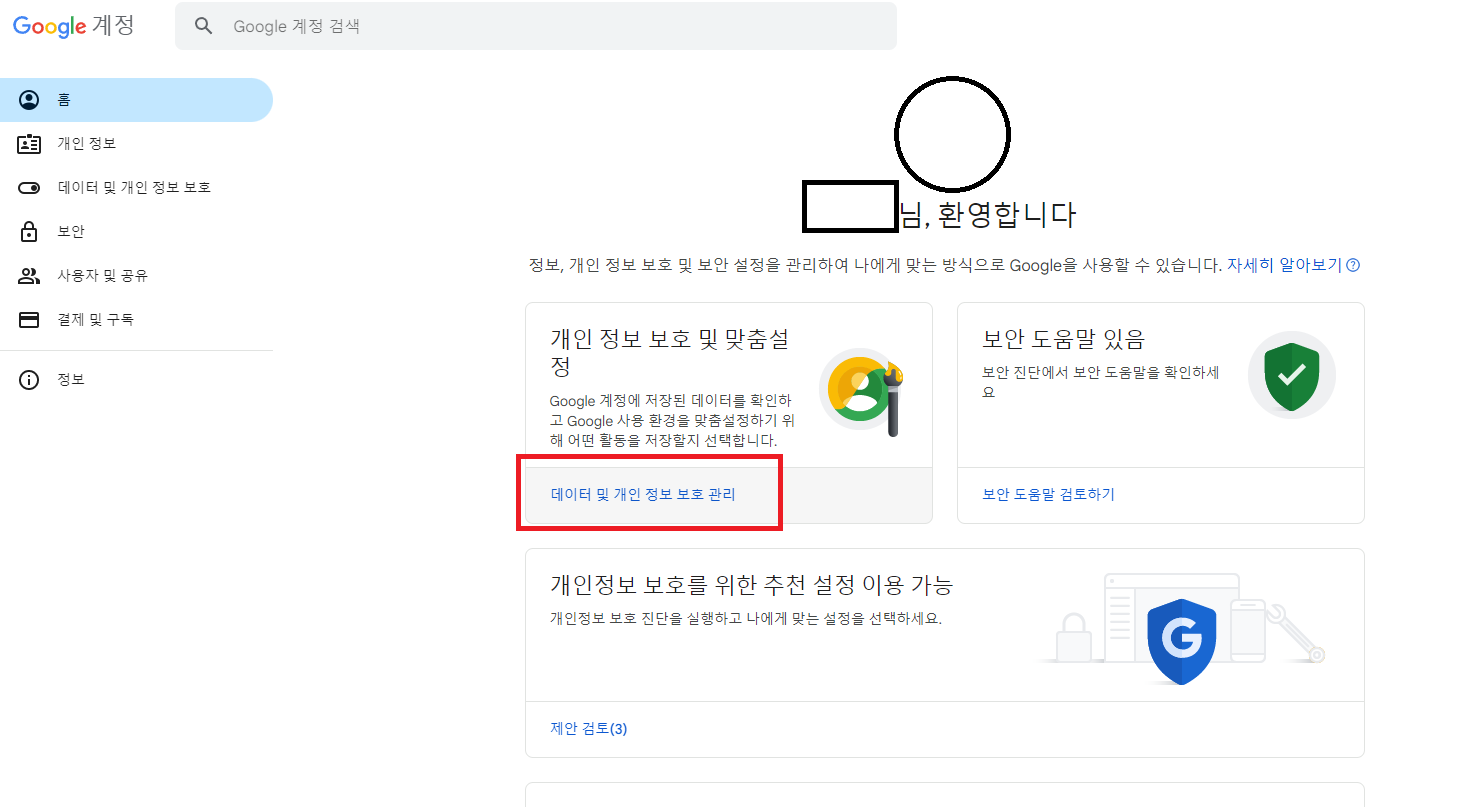
Task: Focus the Google 계정 검색 field
Action: [536, 26]
